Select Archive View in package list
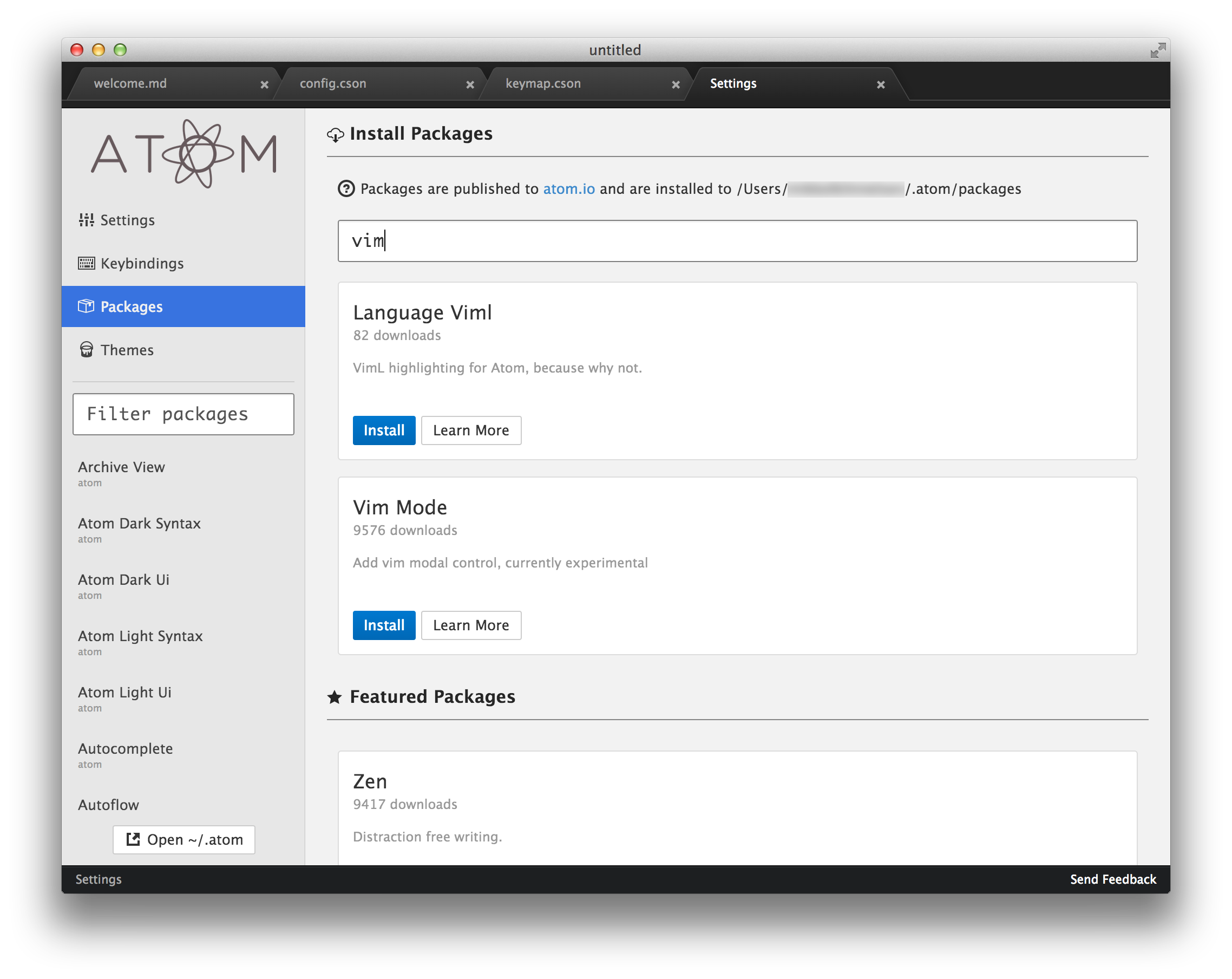 click(x=184, y=473)
